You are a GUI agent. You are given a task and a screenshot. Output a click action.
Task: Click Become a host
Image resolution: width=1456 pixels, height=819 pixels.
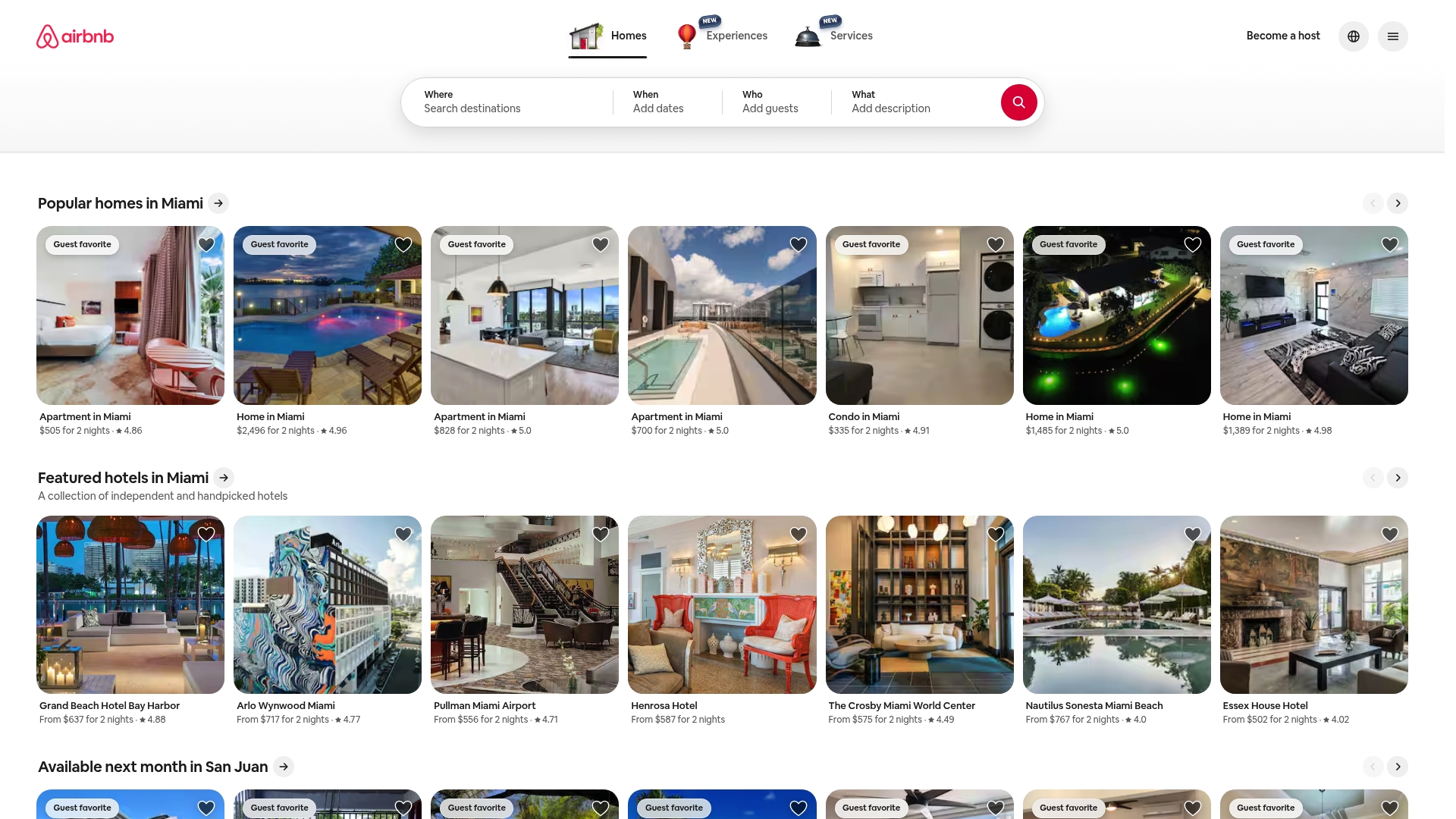click(x=1283, y=36)
